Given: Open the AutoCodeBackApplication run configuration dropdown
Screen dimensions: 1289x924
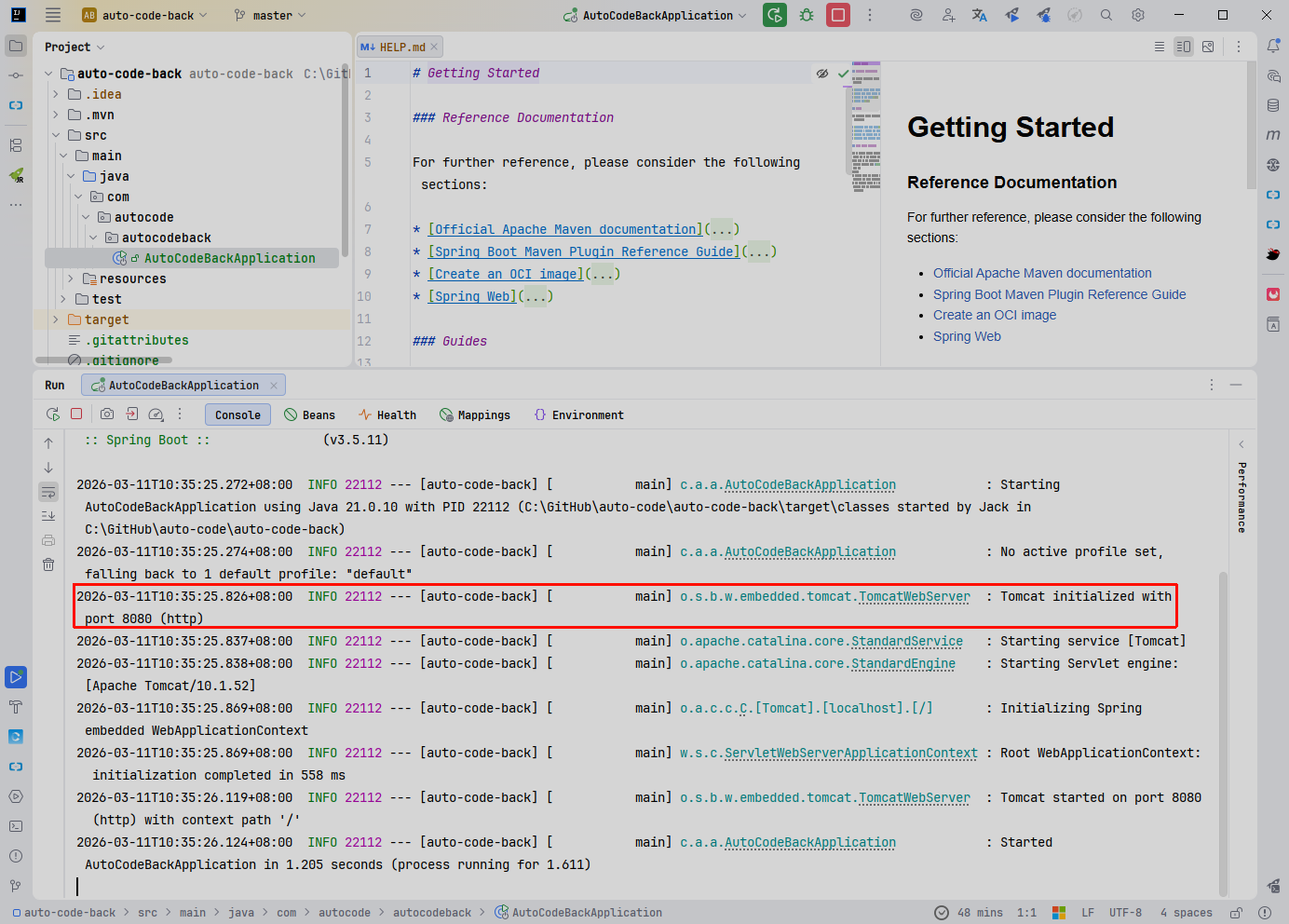Looking at the screenshot, I should click(x=656, y=15).
